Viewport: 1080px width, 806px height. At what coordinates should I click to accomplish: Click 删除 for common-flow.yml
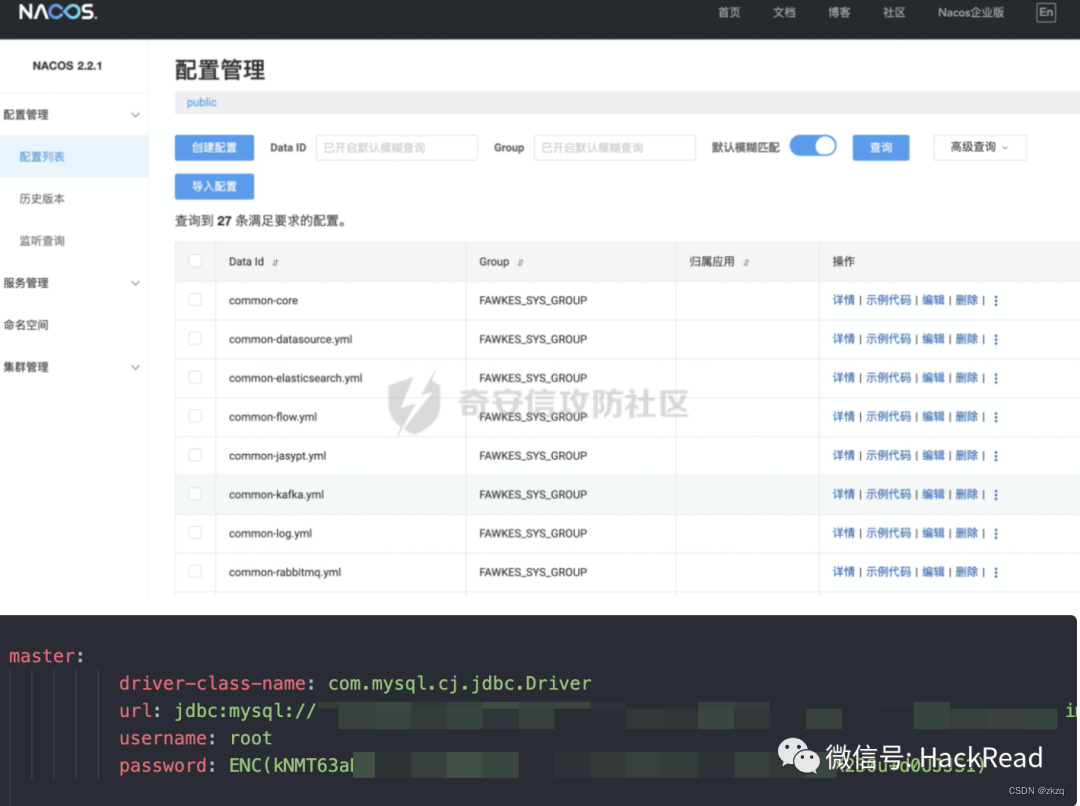(x=967, y=416)
